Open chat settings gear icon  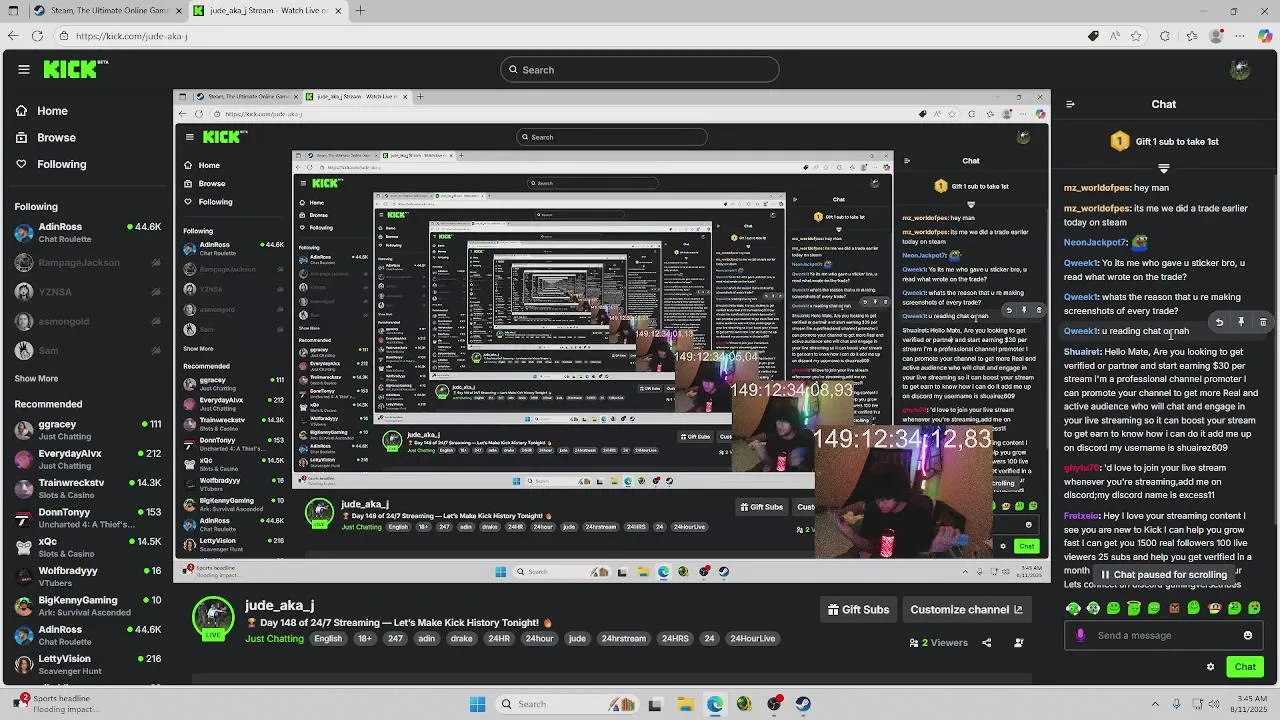[1210, 667]
